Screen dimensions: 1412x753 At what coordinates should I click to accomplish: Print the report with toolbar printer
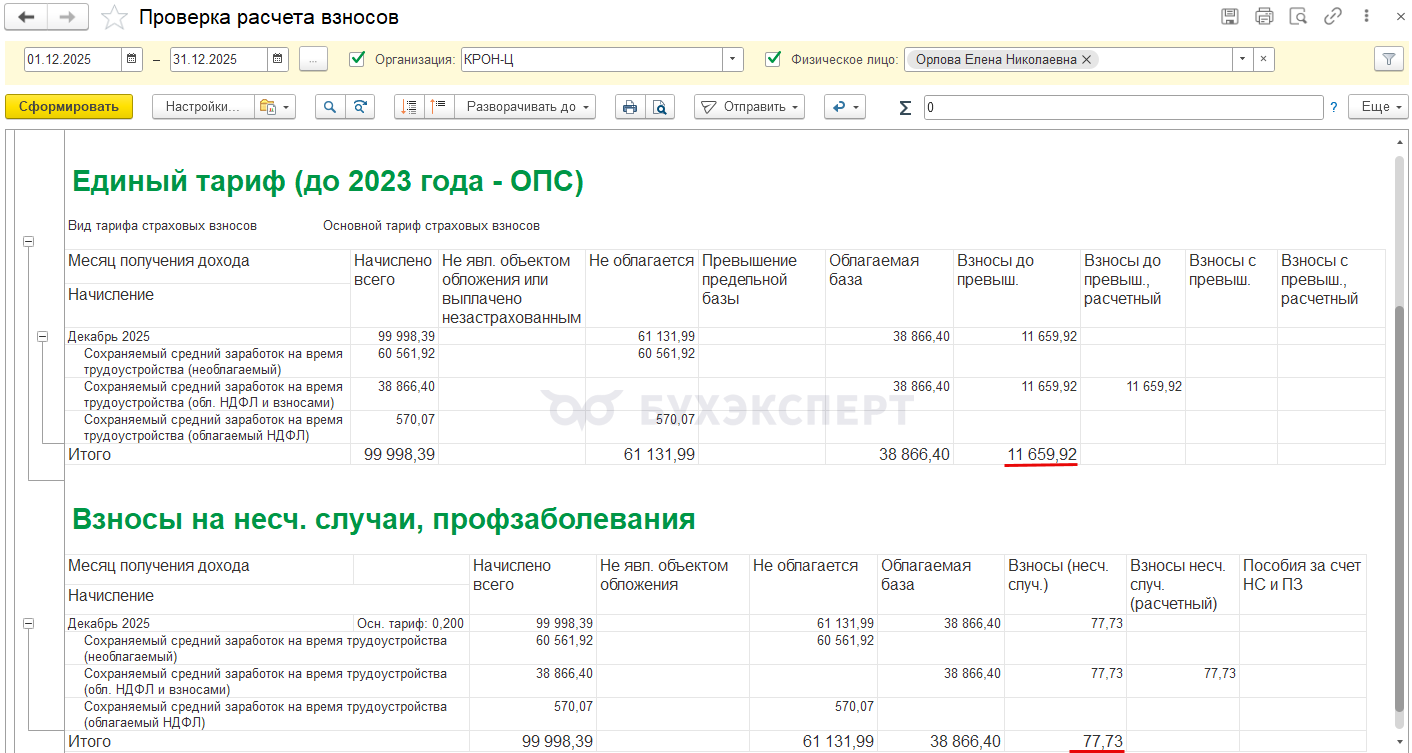(630, 107)
